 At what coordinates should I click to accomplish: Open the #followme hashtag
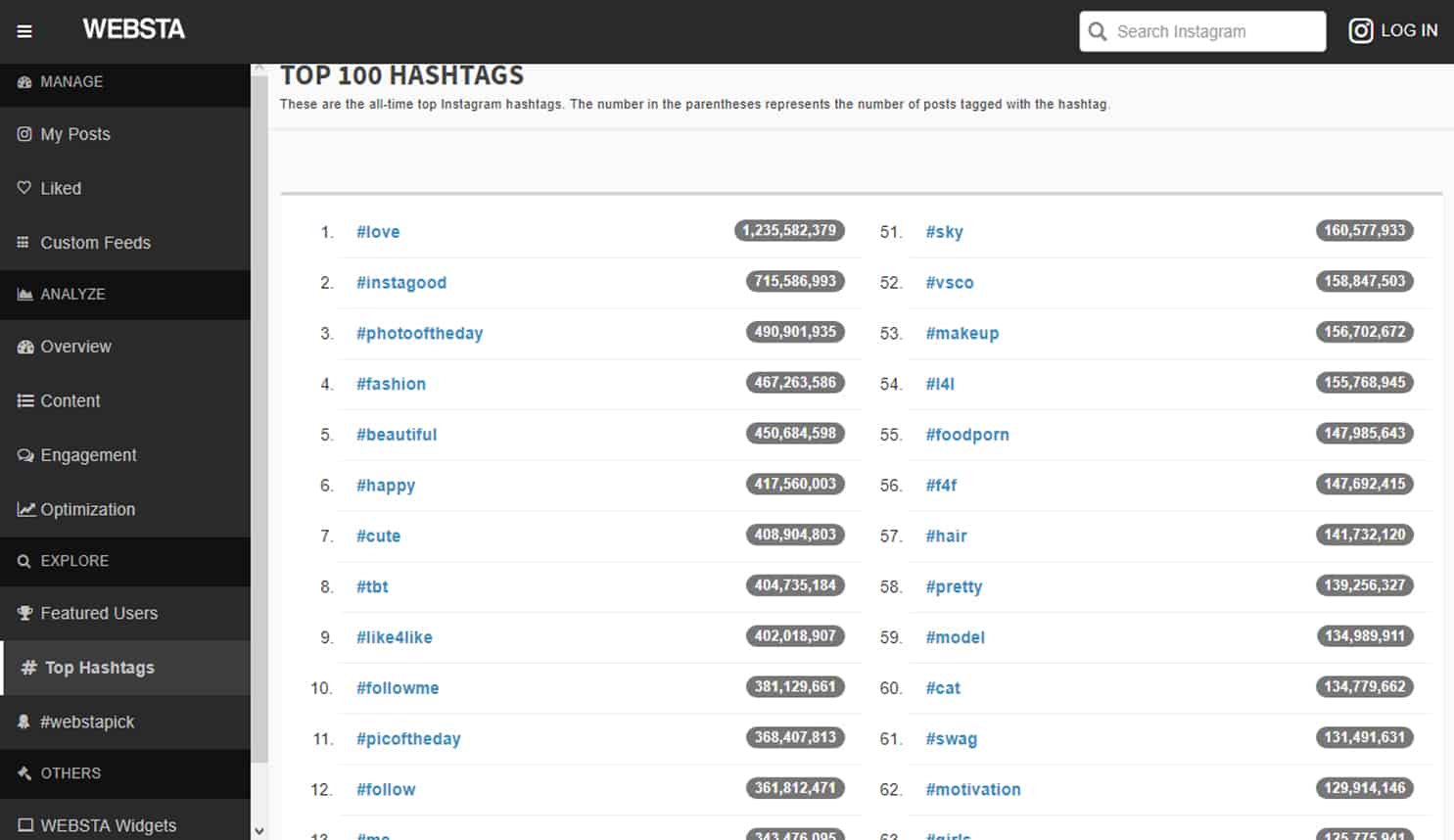tap(398, 688)
